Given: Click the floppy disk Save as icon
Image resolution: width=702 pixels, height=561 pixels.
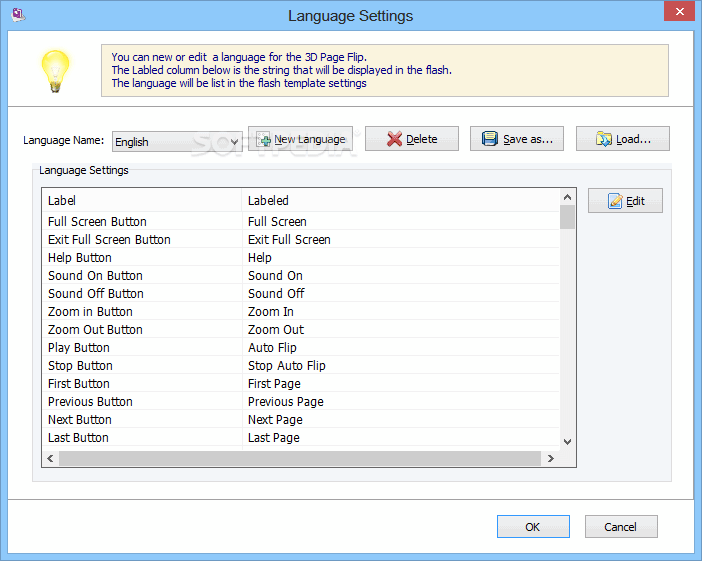Looking at the screenshot, I should pyautogui.click(x=490, y=139).
